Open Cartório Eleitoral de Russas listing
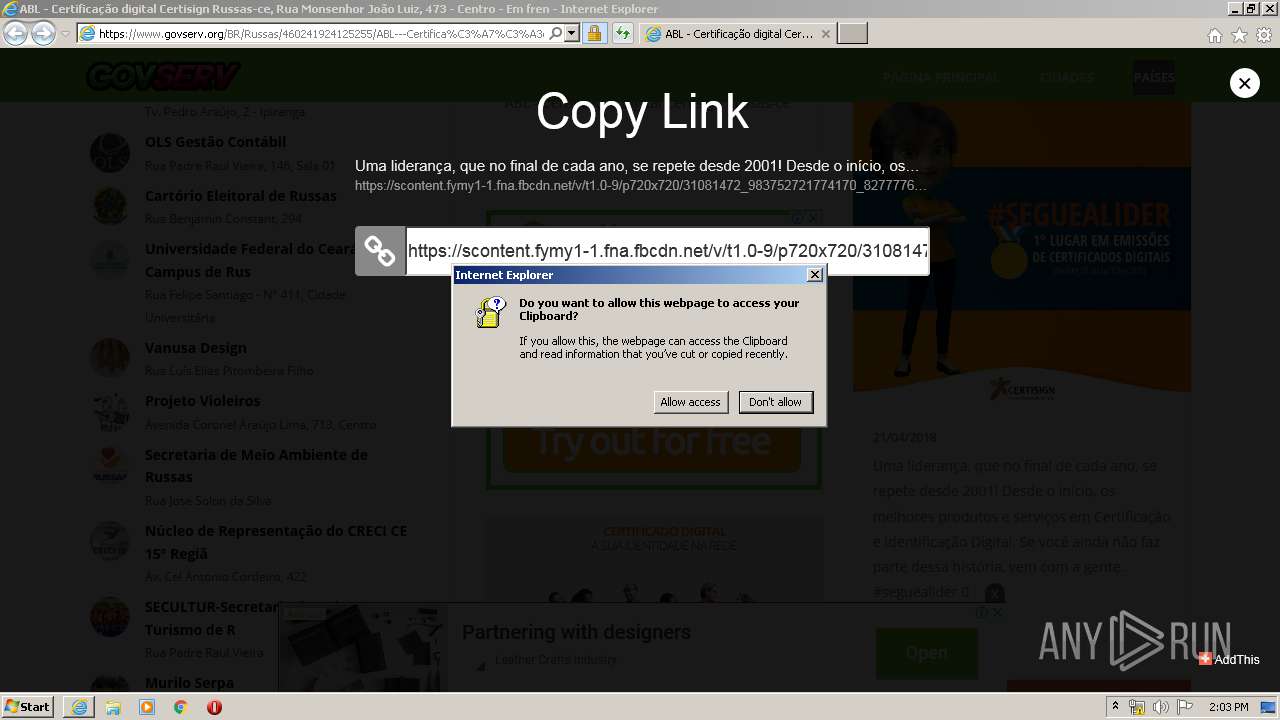 point(241,196)
